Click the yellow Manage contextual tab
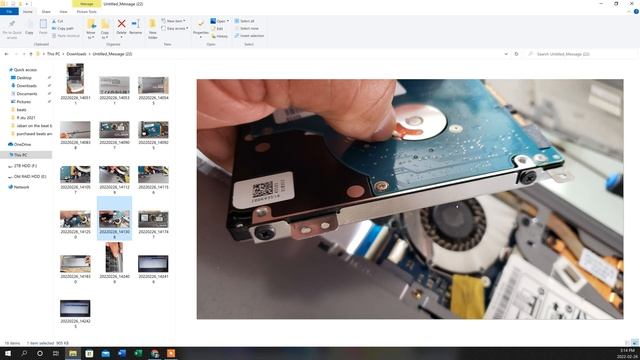Screen dimensions: 640x360 point(87,4)
